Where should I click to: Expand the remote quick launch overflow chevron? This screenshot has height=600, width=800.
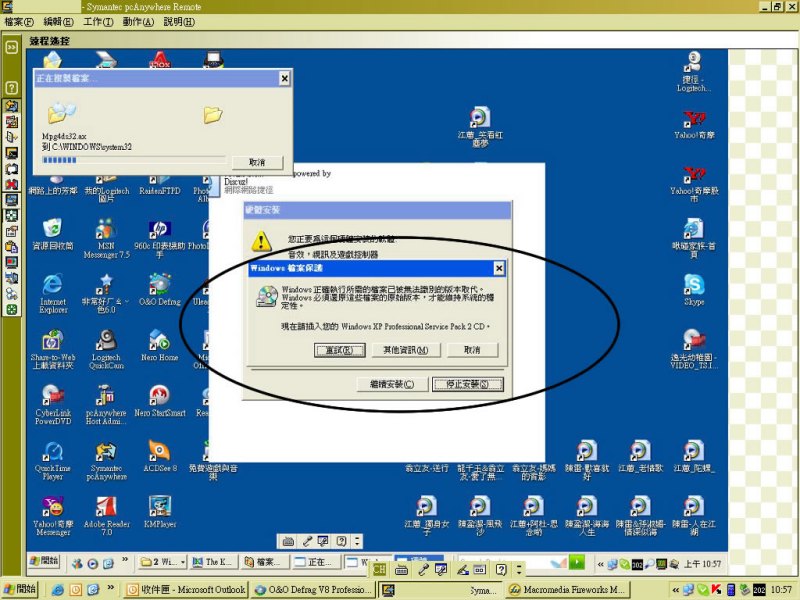coord(124,560)
